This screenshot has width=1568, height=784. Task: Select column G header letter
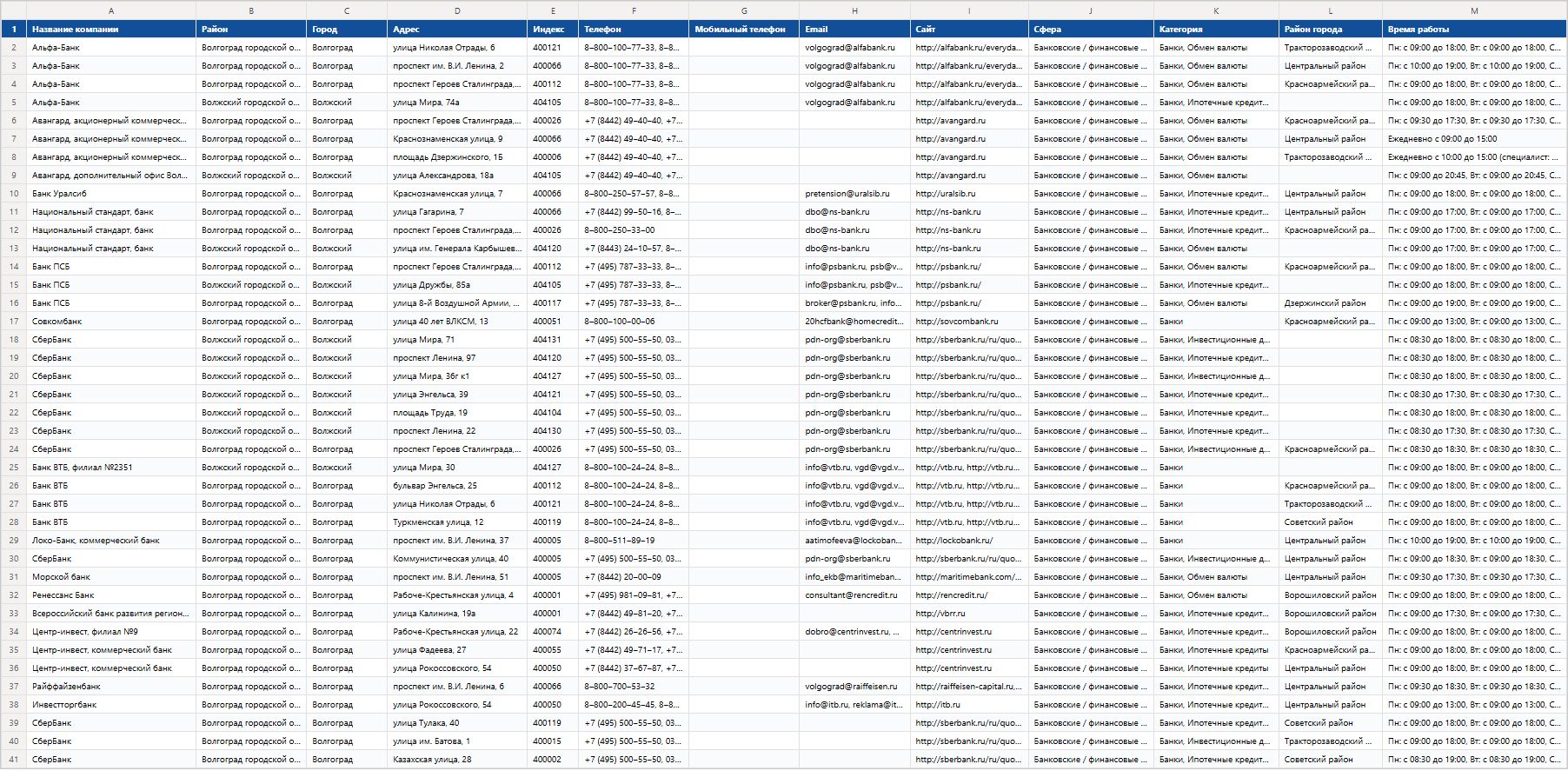click(744, 10)
